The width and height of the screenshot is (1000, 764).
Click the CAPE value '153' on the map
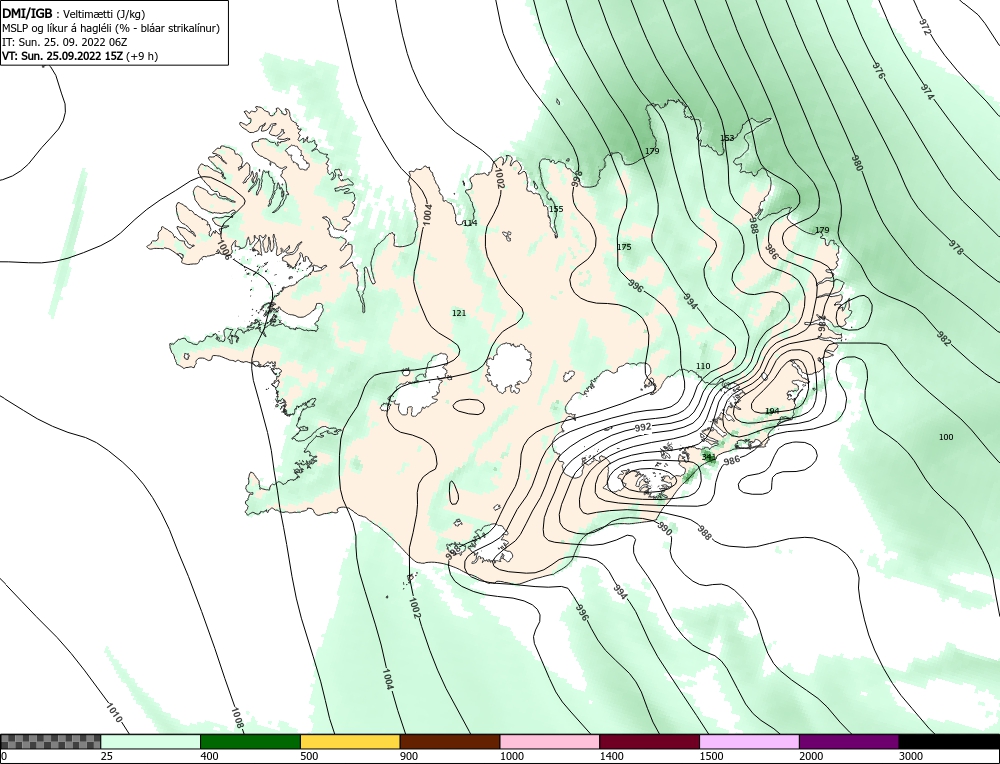tap(727, 138)
